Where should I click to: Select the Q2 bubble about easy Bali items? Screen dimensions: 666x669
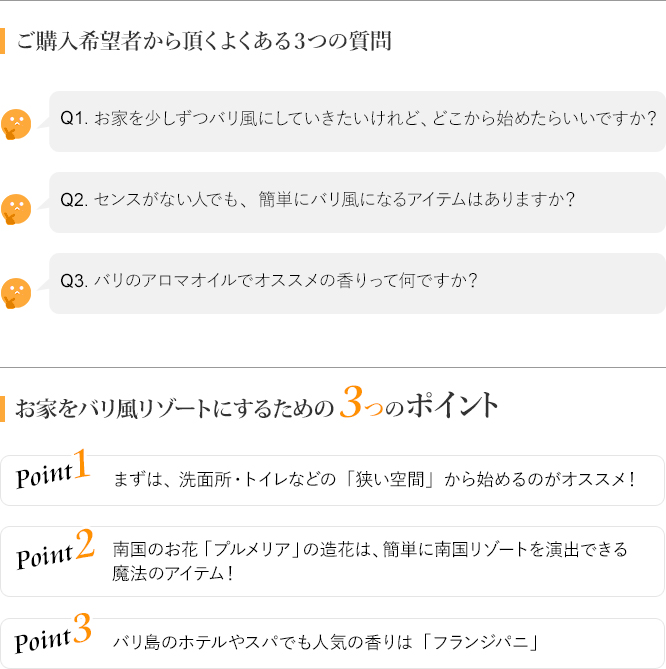pos(357,203)
